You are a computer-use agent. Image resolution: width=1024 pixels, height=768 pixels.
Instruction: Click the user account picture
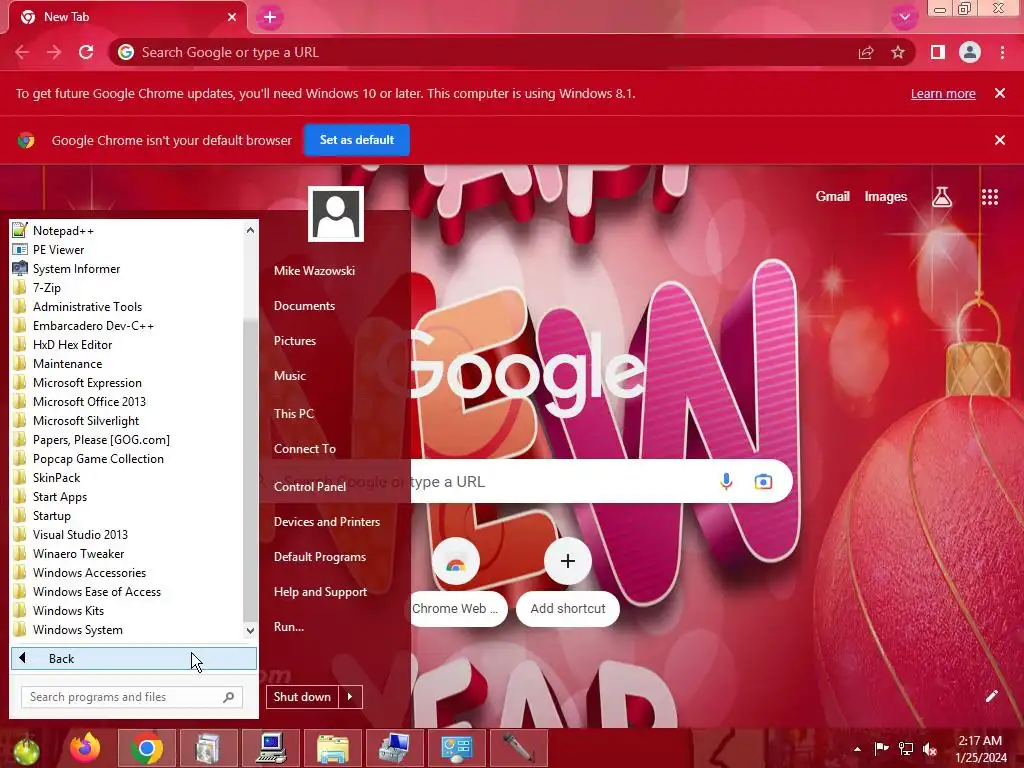tap(336, 214)
